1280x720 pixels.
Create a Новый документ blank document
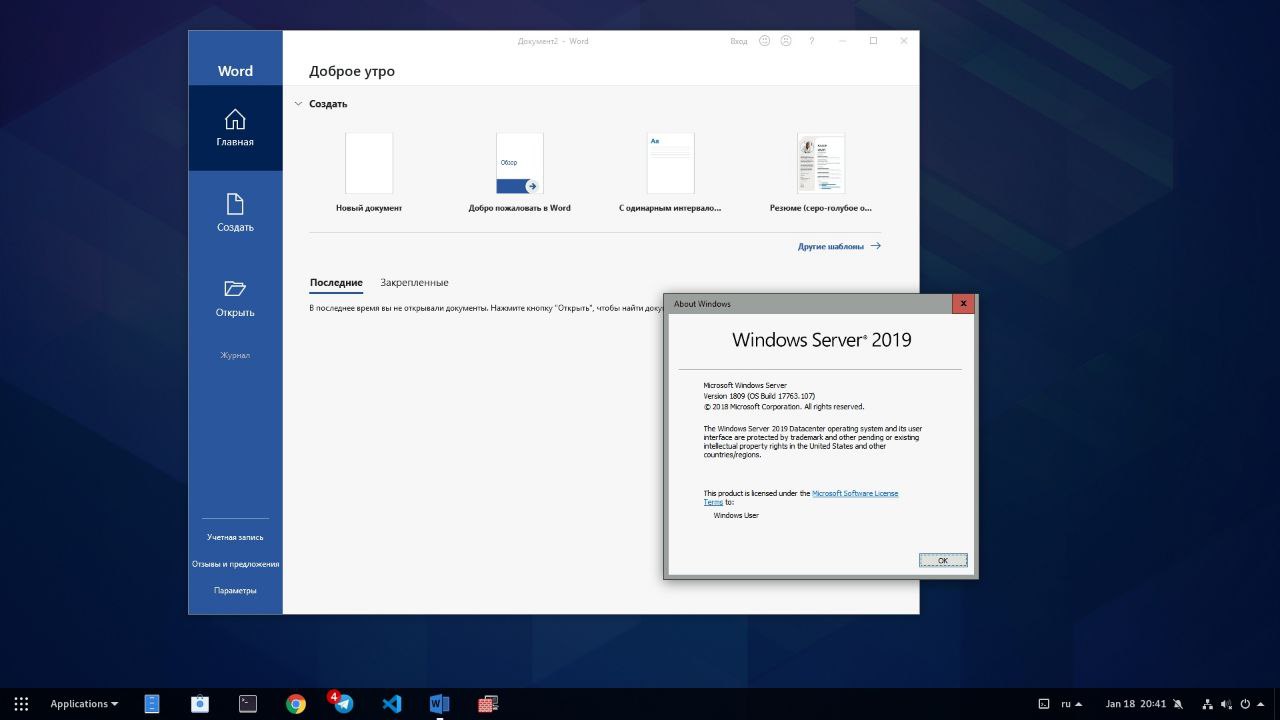(x=369, y=172)
